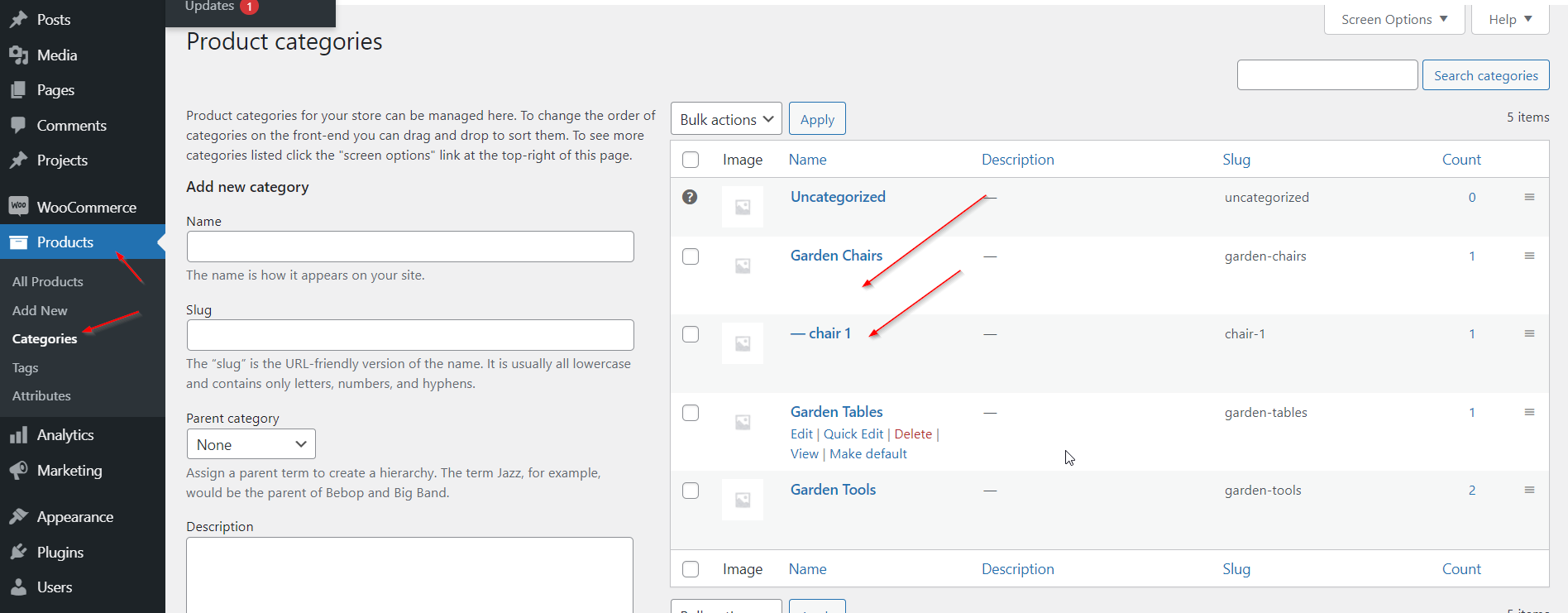Image resolution: width=1568 pixels, height=613 pixels.
Task: Click the new category Name input field
Action: (x=410, y=247)
